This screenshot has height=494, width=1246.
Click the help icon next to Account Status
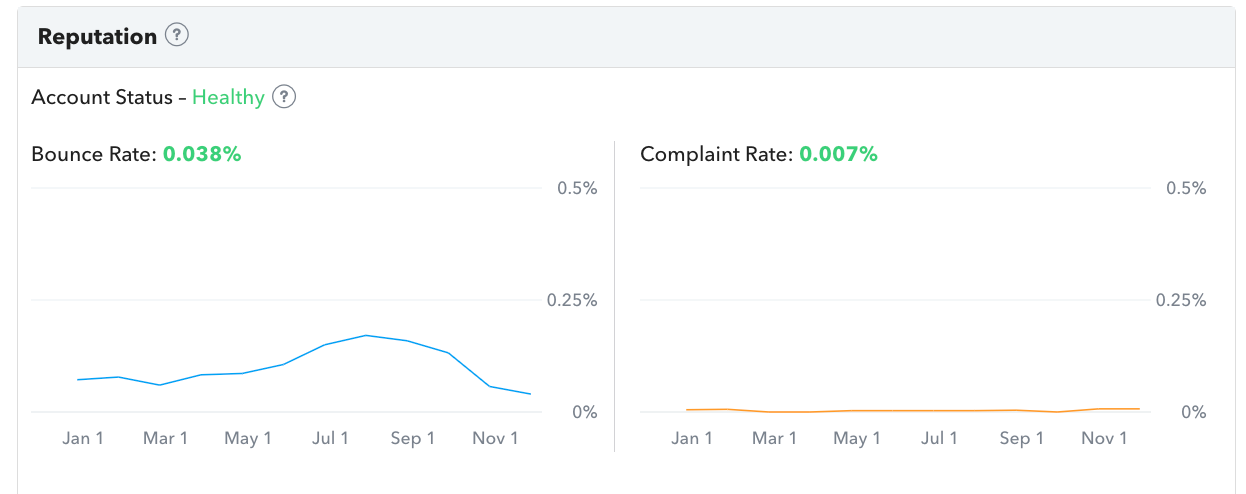(x=285, y=97)
